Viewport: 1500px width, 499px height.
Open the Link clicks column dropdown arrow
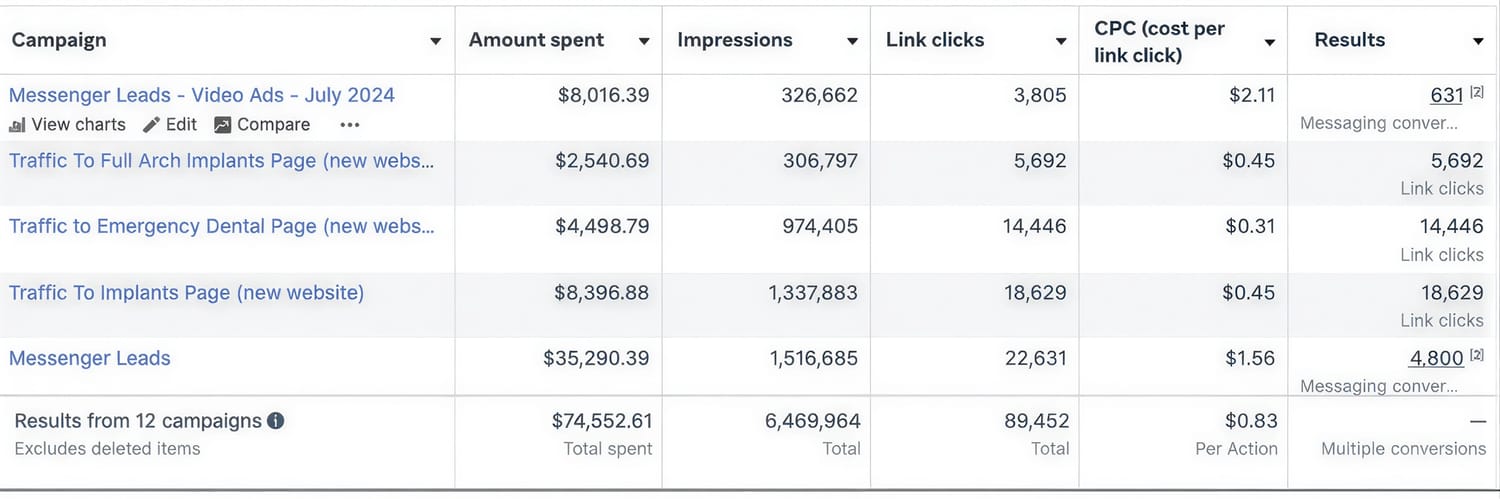pyautogui.click(x=1061, y=42)
